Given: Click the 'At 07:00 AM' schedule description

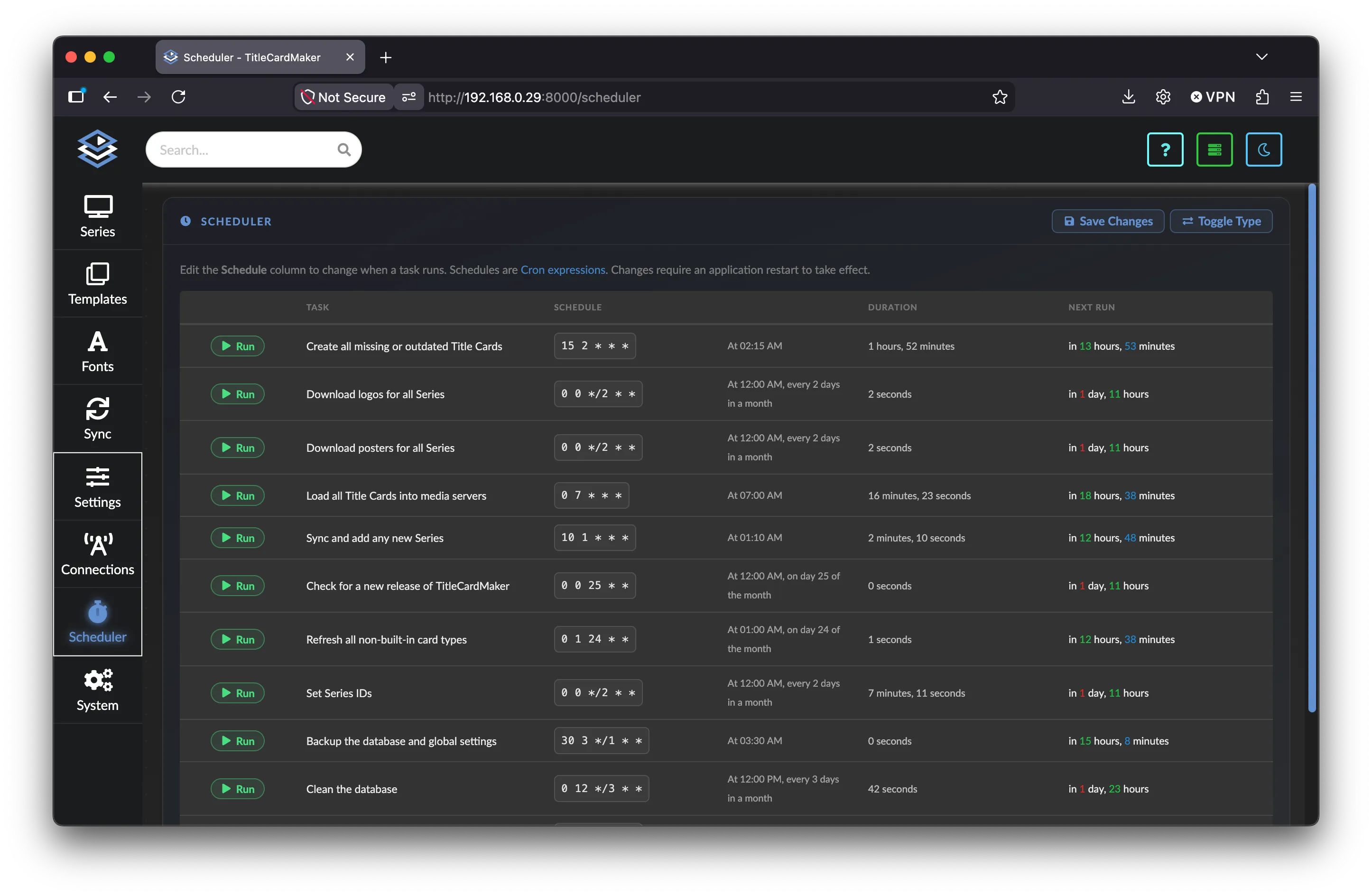Looking at the screenshot, I should click(x=755, y=495).
